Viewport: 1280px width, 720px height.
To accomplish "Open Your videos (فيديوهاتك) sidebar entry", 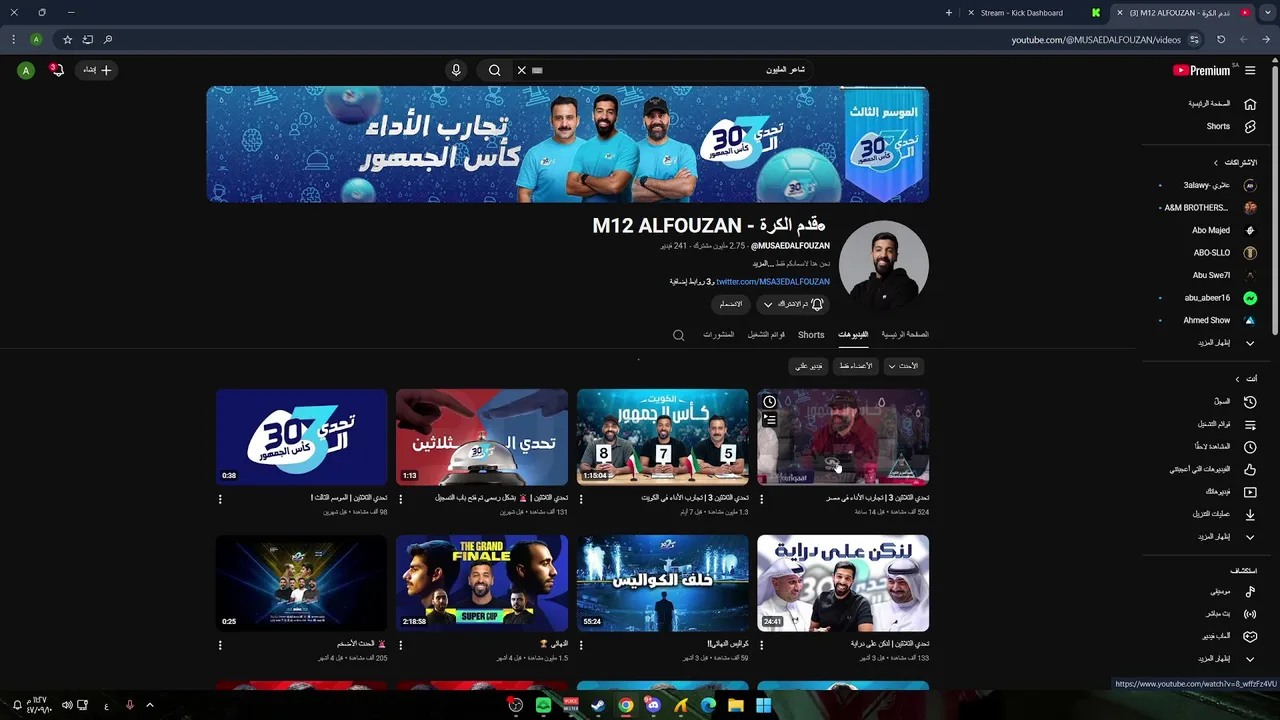I will click(x=1231, y=492).
